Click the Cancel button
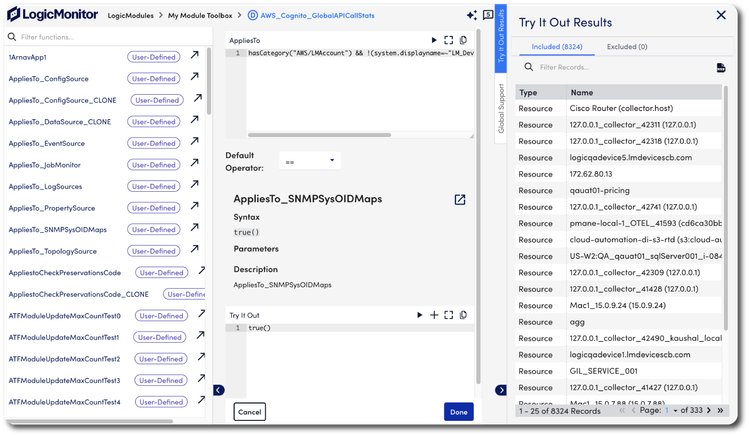 coord(249,411)
